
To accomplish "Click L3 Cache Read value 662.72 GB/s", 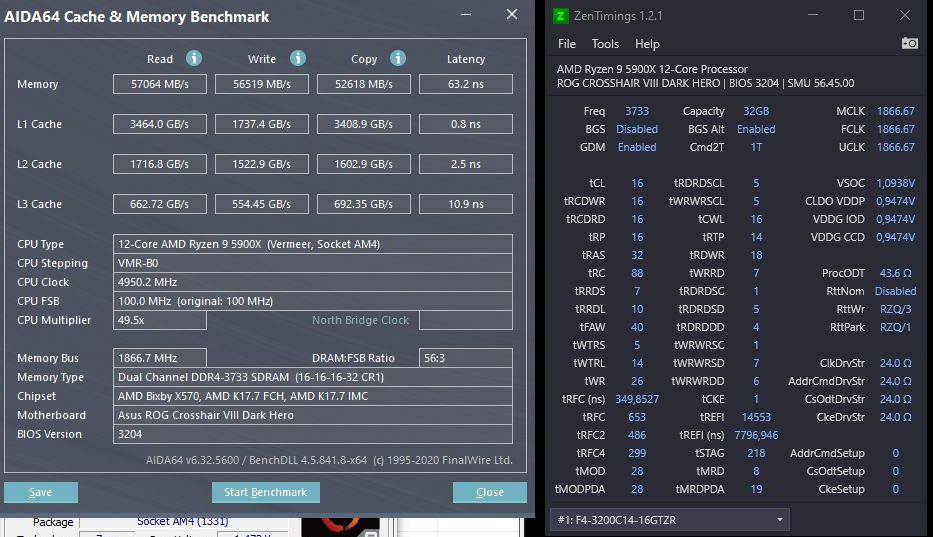I will (159, 204).
